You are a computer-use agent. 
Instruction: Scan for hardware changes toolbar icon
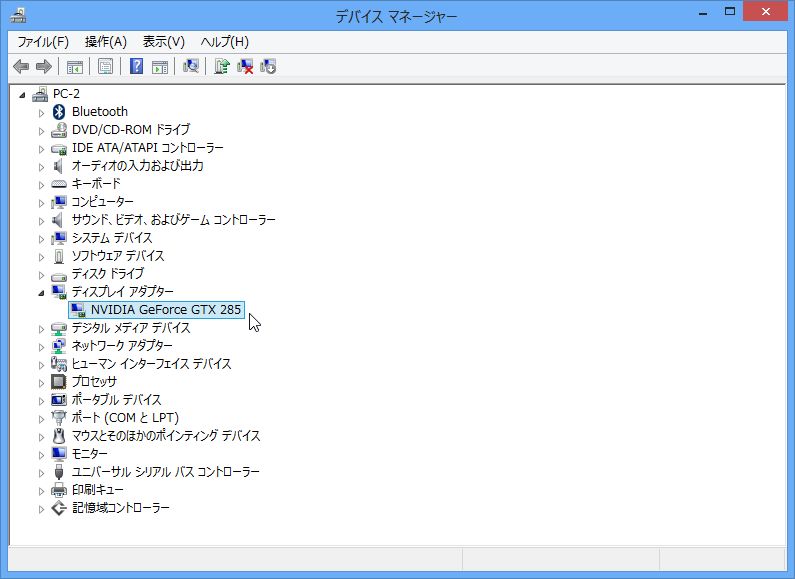click(x=191, y=66)
